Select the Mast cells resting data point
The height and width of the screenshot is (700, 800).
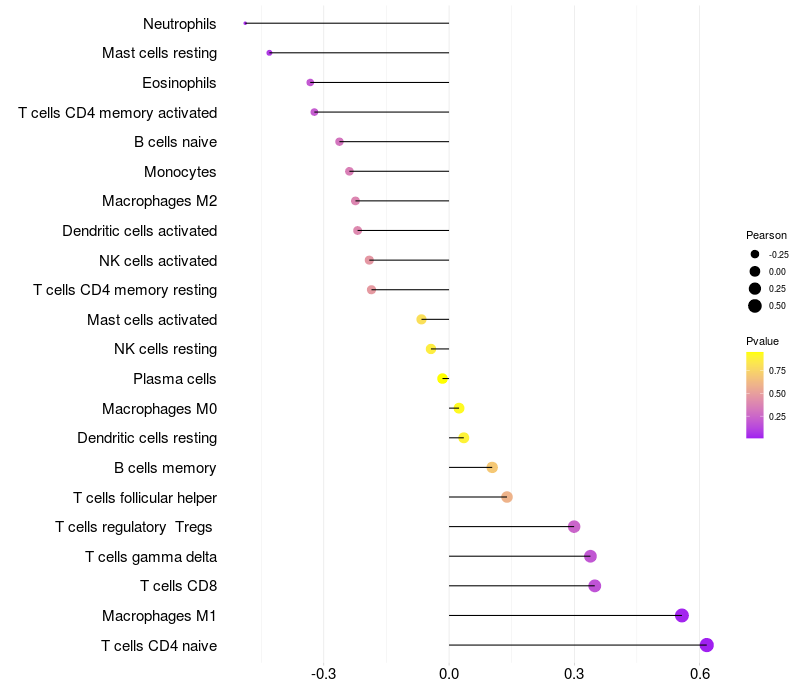point(269,53)
